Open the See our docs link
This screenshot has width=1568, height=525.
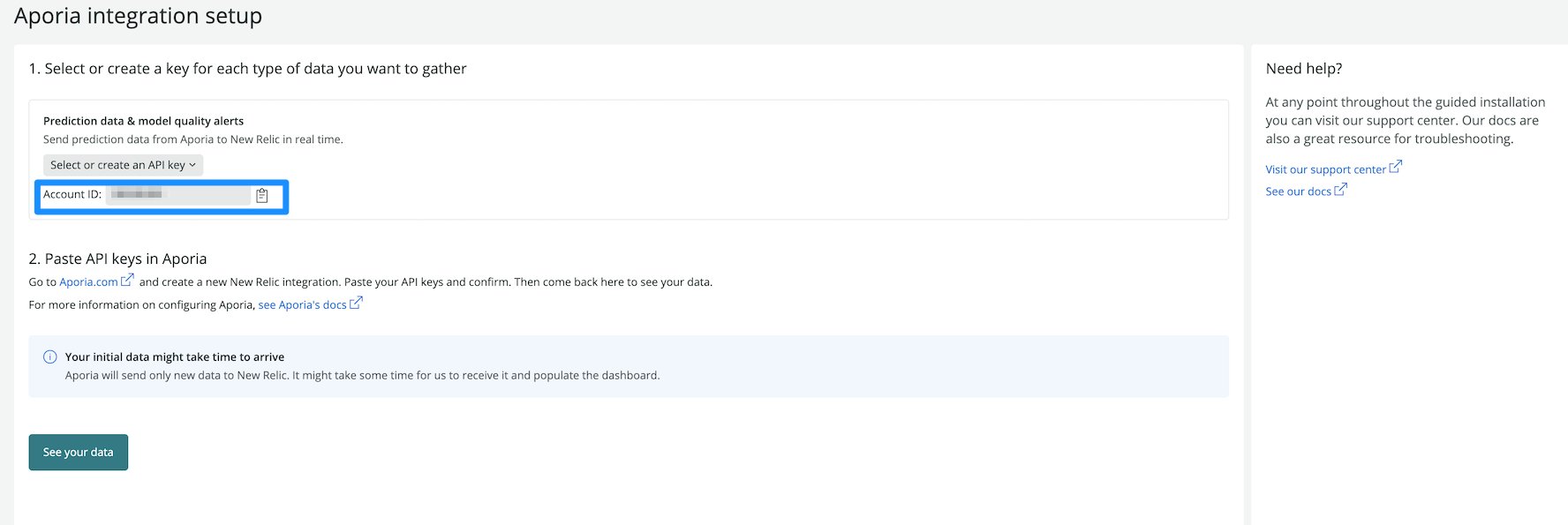[1298, 191]
